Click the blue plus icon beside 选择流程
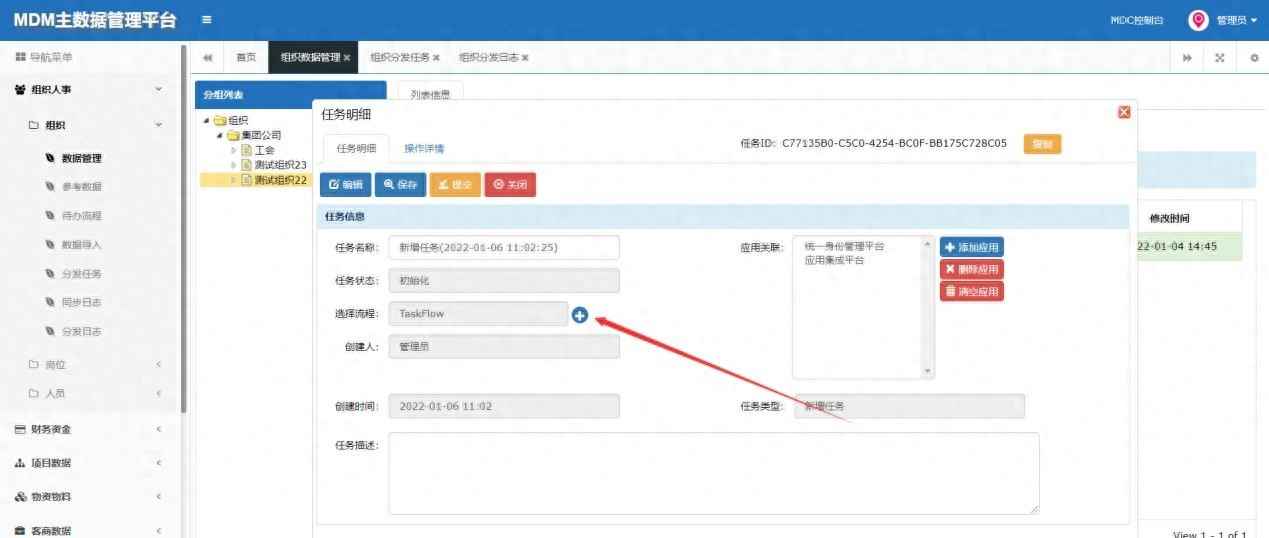This screenshot has height=538, width=1269. 580,315
